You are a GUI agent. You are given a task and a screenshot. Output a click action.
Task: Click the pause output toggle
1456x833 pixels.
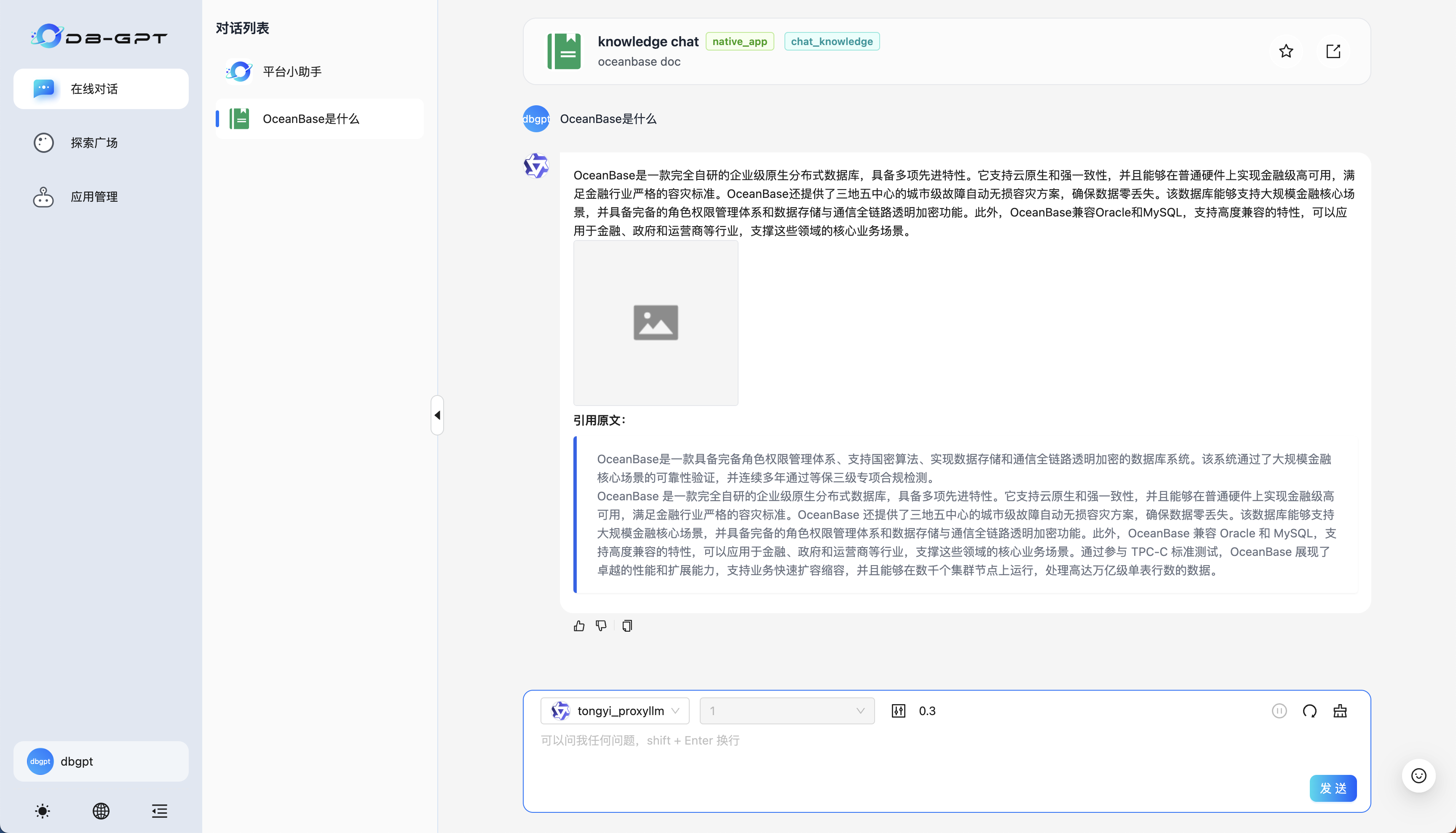[1280, 710]
